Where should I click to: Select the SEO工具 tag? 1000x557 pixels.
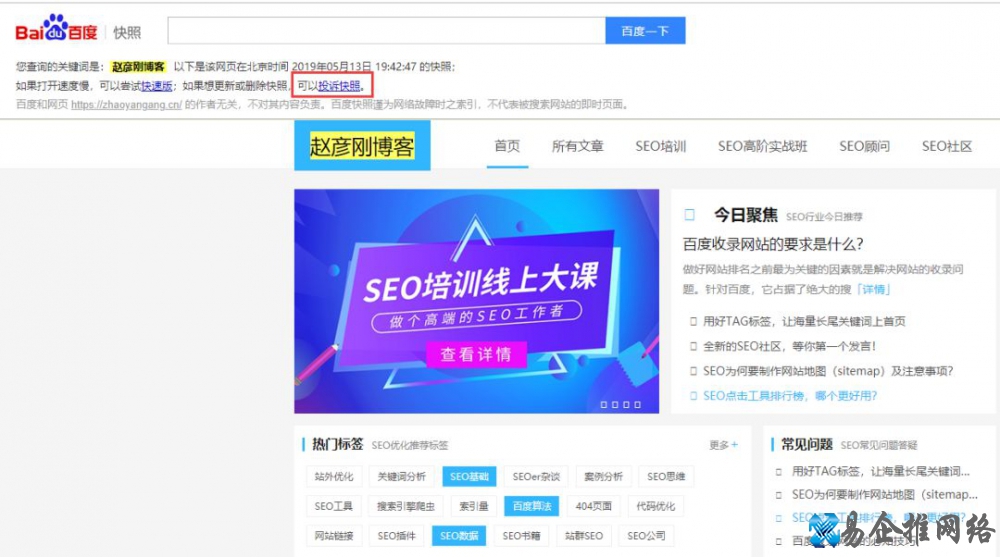[334, 506]
